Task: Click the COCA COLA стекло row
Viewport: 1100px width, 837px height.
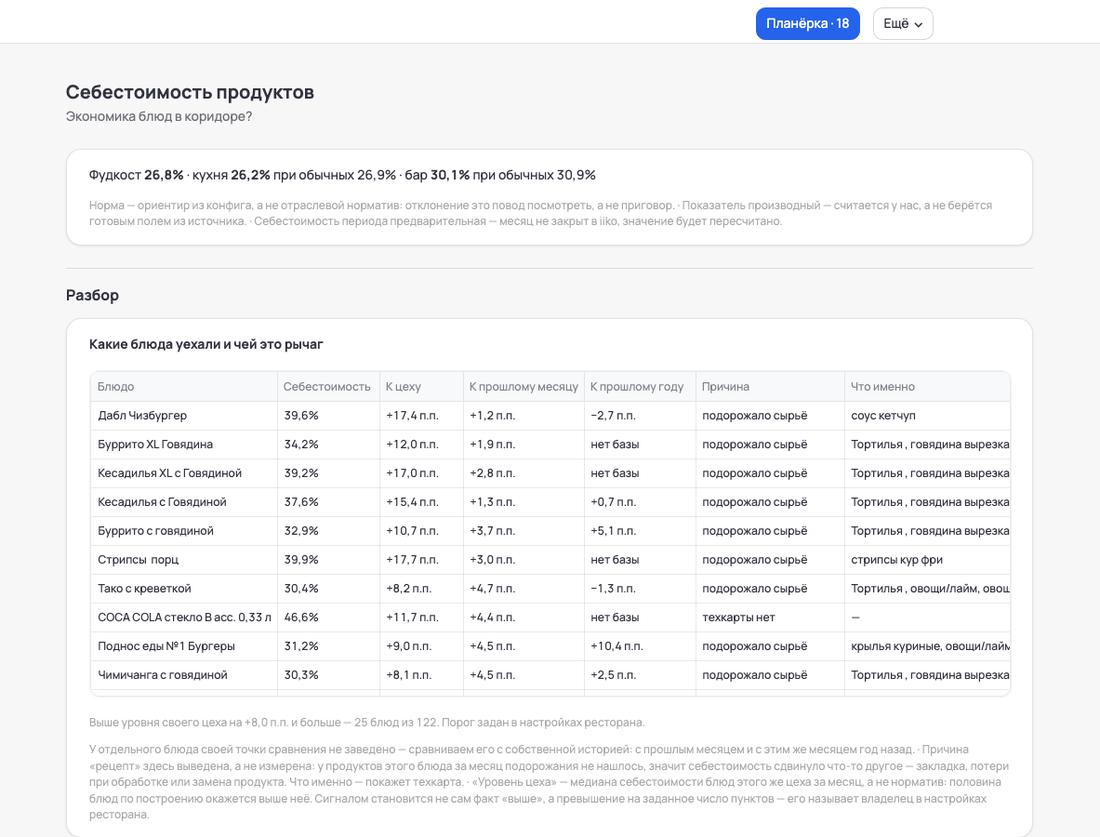Action: coord(550,617)
